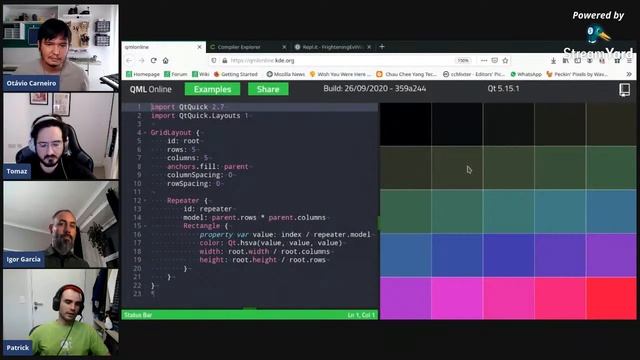Open the WhatsApp bookmark

click(526, 74)
